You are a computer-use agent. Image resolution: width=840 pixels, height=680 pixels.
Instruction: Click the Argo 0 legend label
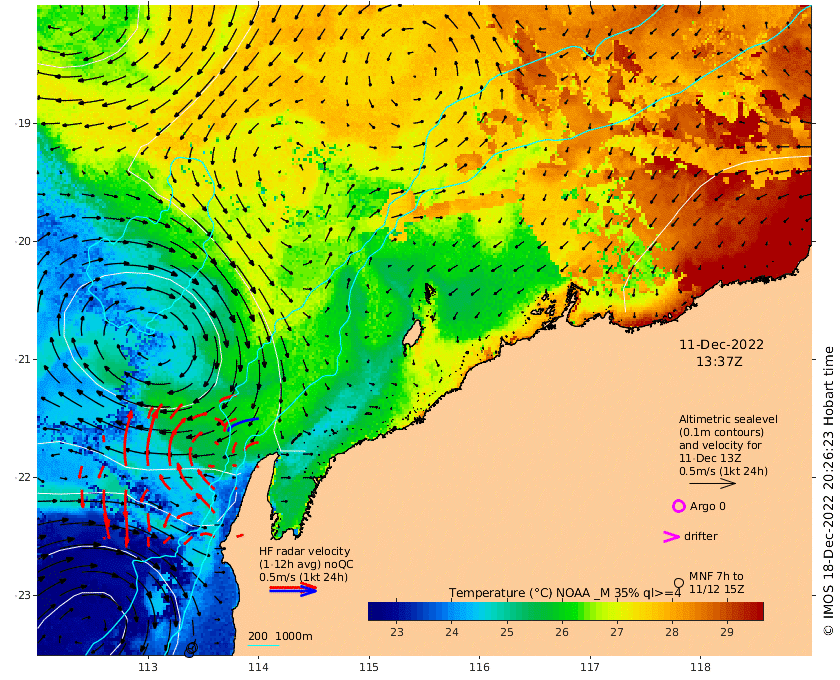707,506
